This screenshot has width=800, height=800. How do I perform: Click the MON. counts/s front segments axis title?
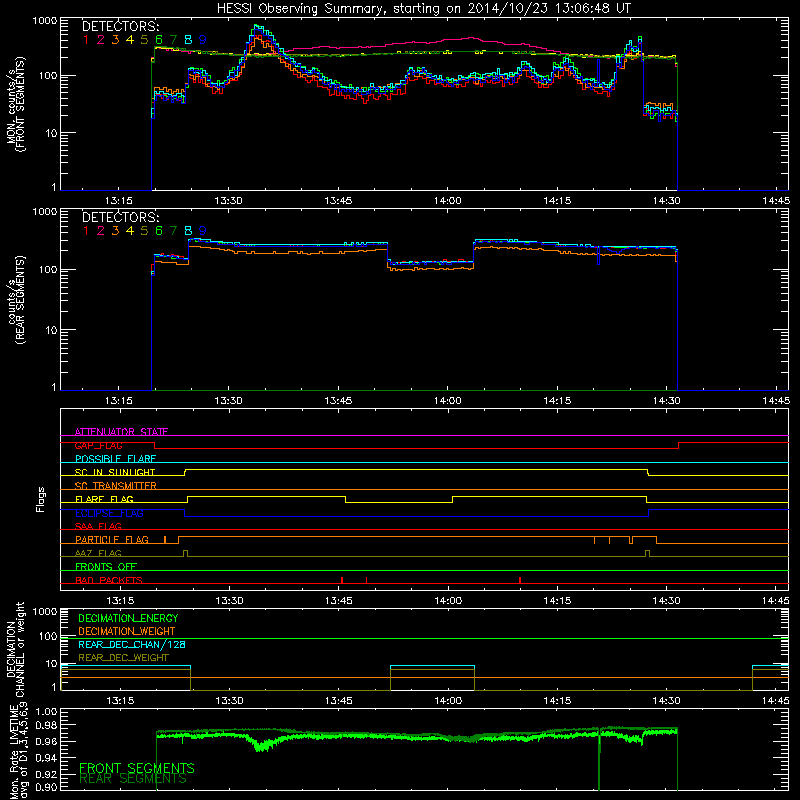coord(15,104)
